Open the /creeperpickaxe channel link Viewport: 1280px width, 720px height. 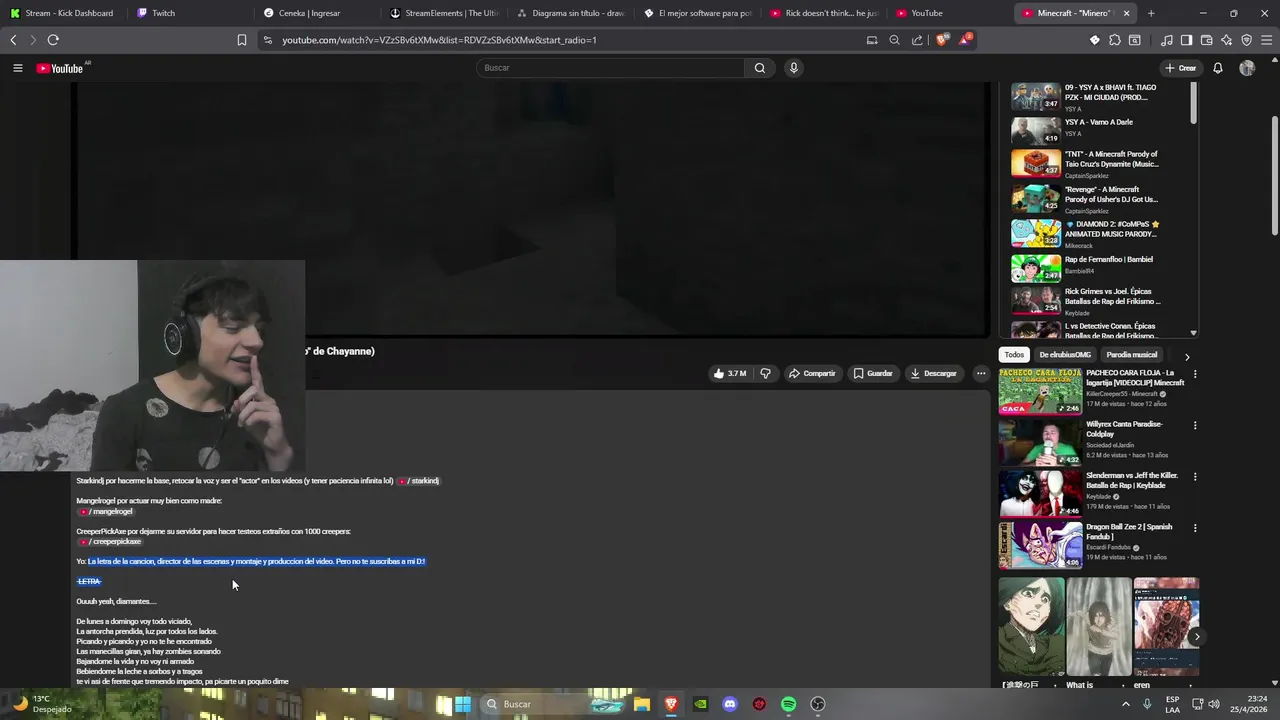click(x=110, y=542)
